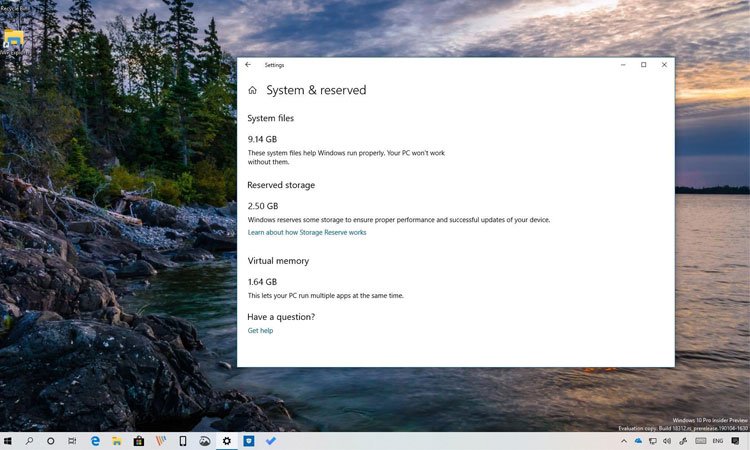The image size is (750, 450).
Task: Open File Explorer from the taskbar
Action: pos(117,441)
